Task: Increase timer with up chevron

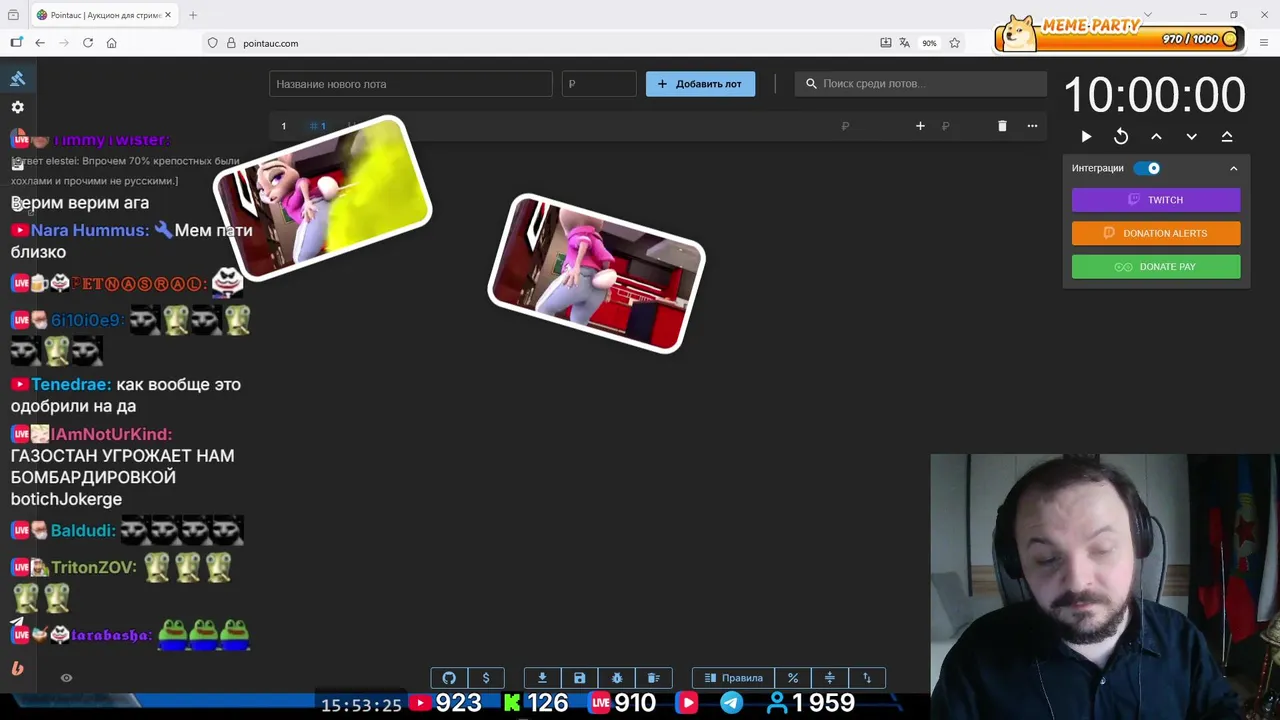Action: pos(1156,136)
